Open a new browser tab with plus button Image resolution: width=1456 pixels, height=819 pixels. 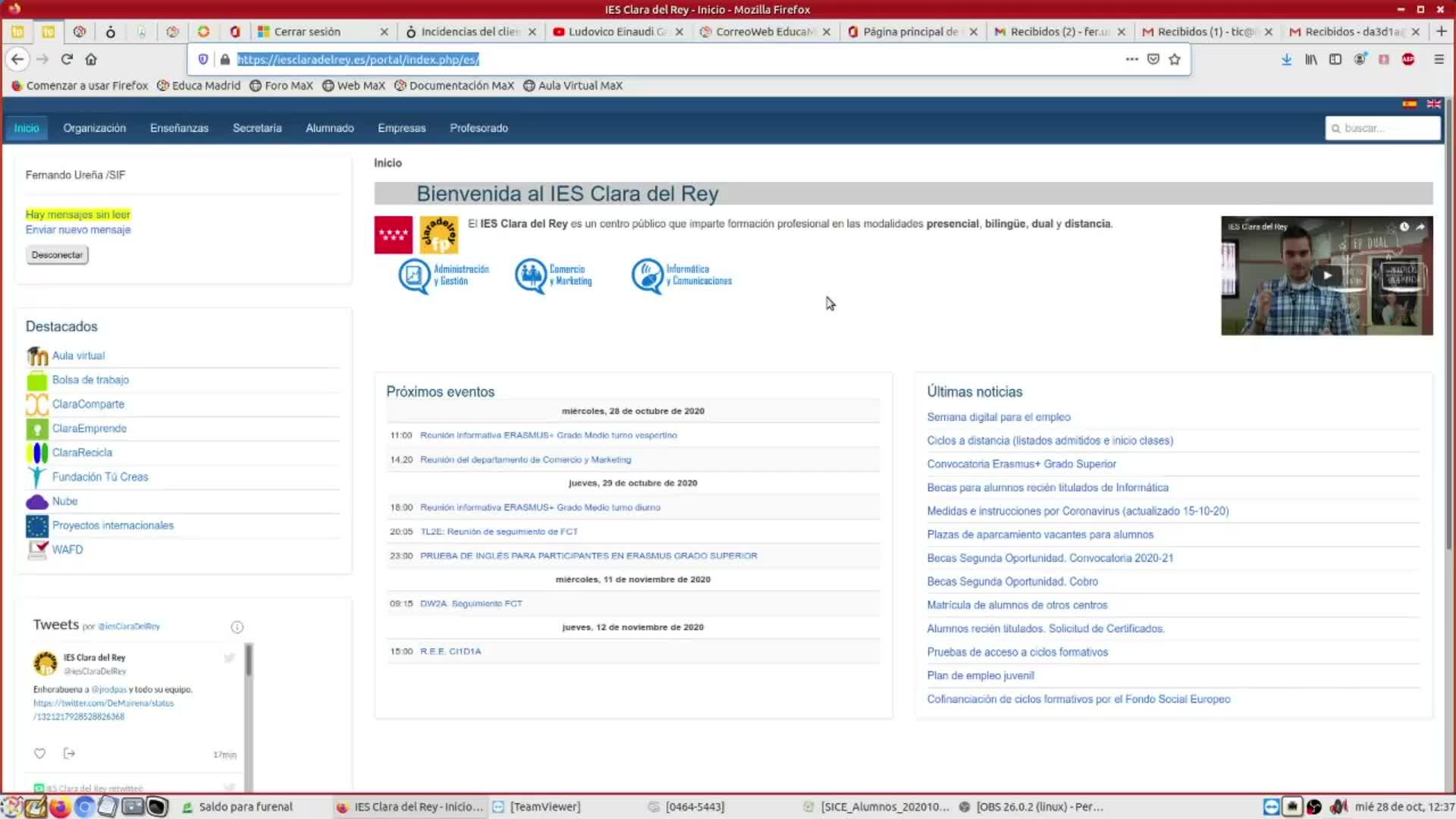[1442, 31]
